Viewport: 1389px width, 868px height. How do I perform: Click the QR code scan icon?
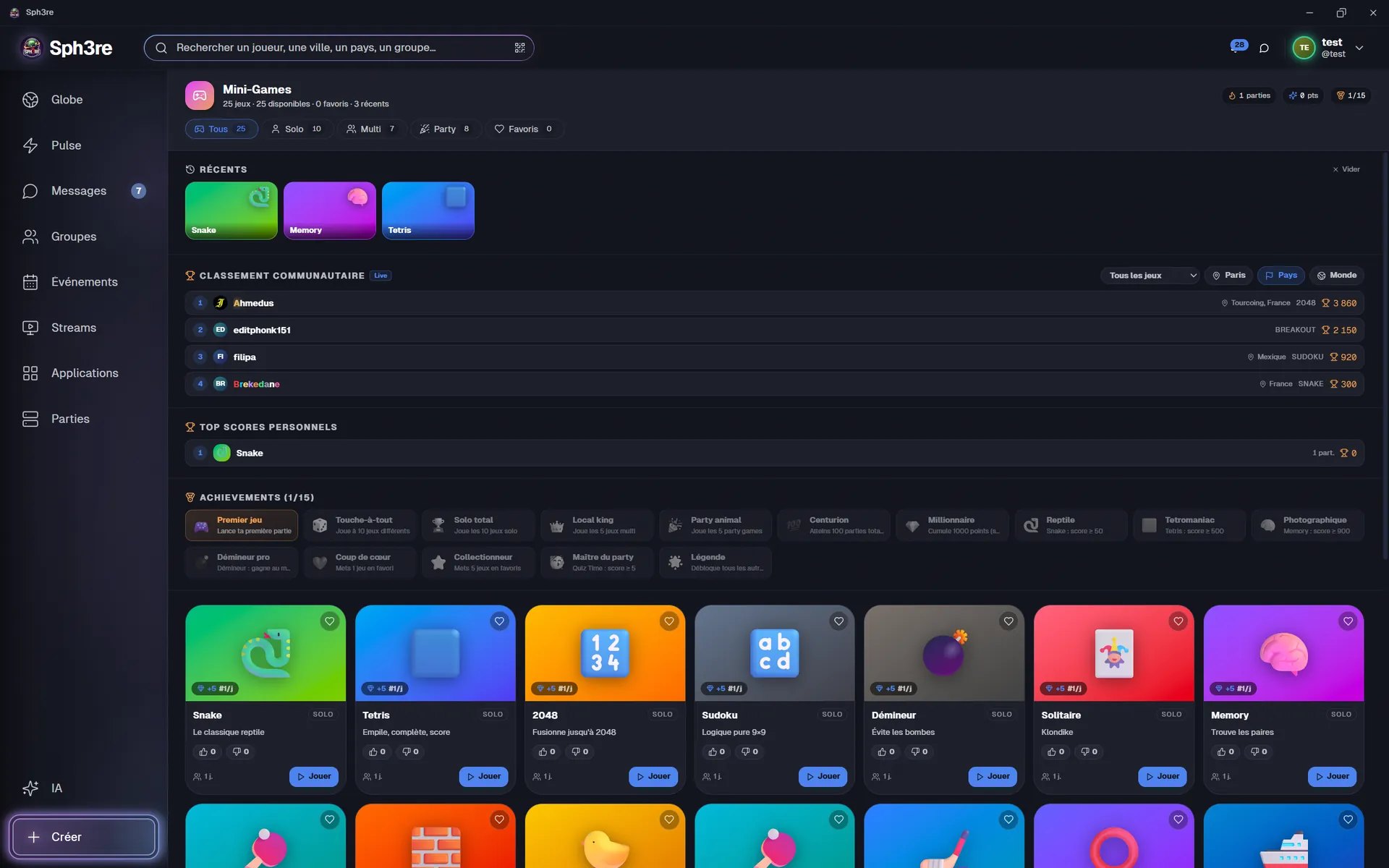click(x=519, y=48)
